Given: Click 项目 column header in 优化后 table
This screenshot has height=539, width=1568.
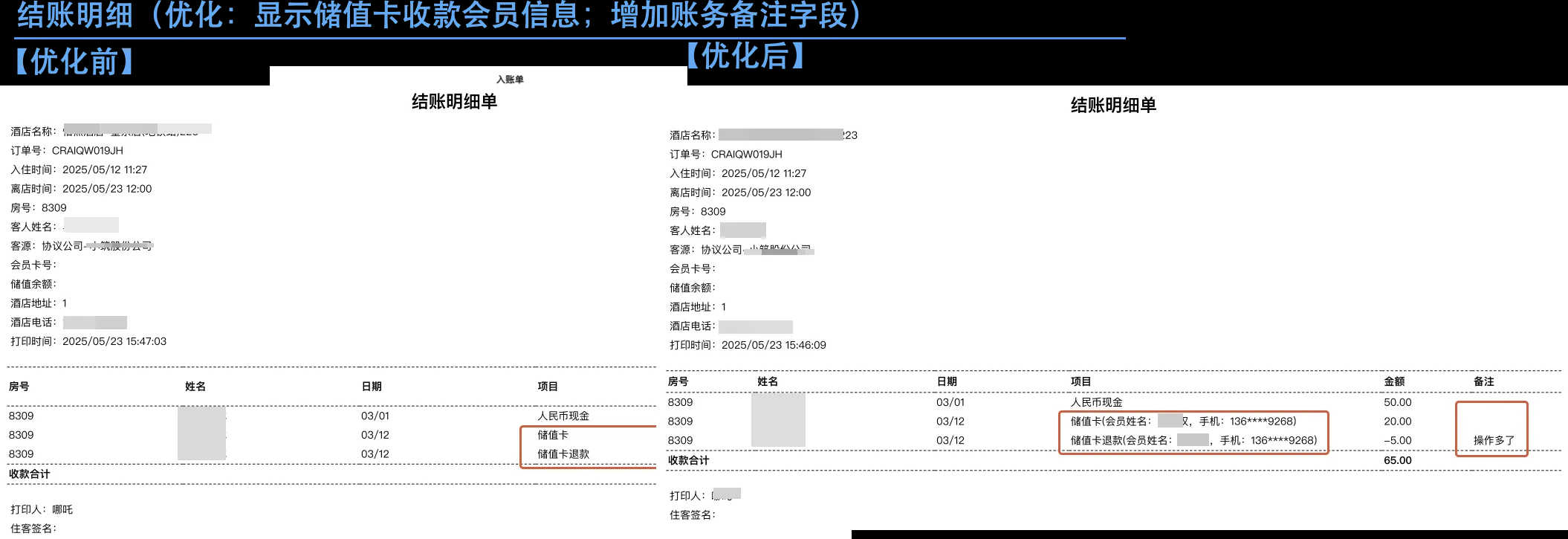Looking at the screenshot, I should point(1081,381).
